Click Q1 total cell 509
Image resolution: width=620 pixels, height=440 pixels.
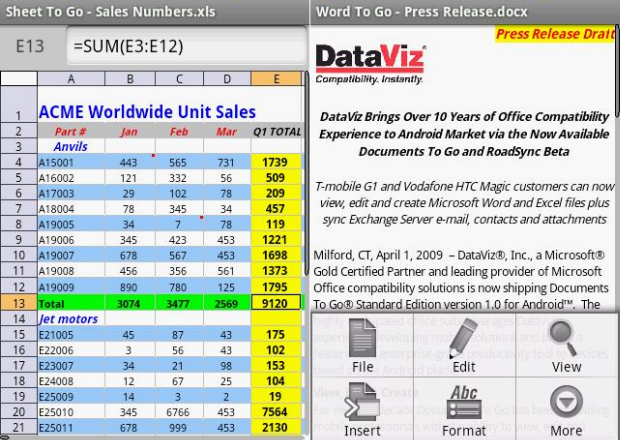[276, 178]
